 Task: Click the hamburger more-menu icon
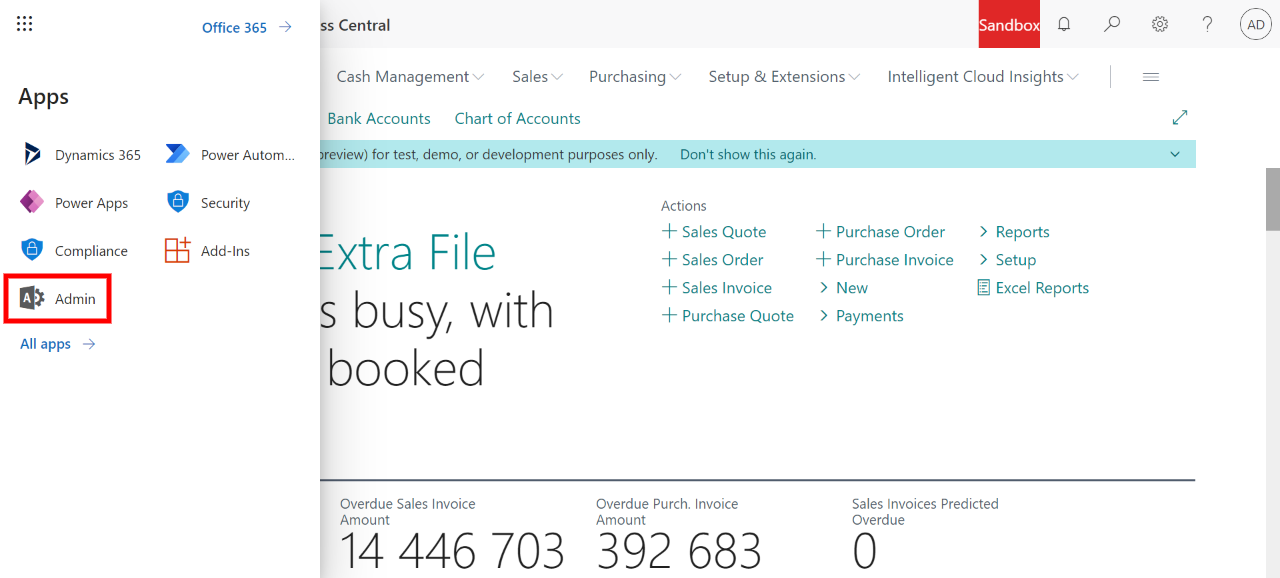[1151, 77]
